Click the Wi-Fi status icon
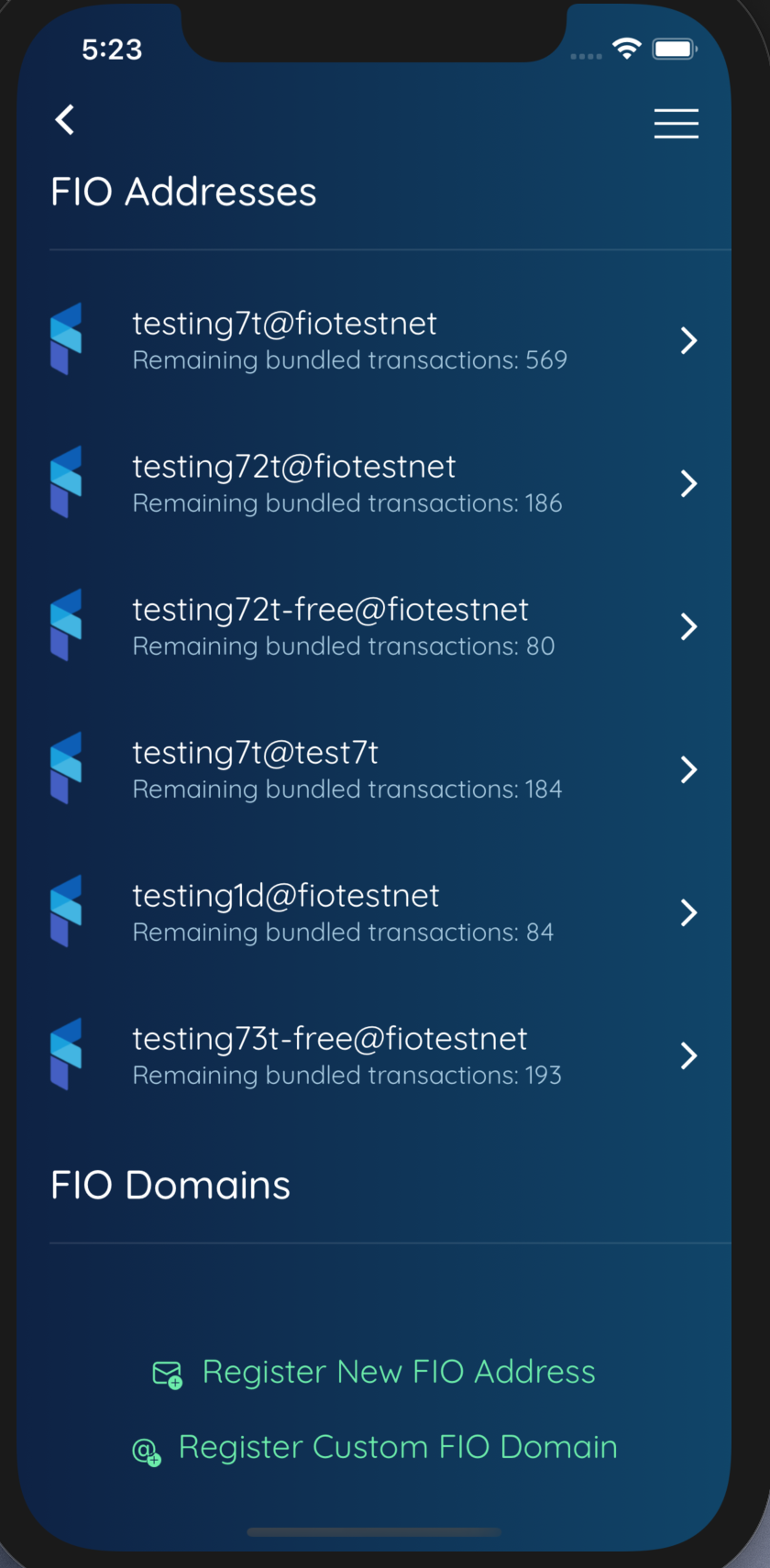Viewport: 770px width, 1568px height. pyautogui.click(x=627, y=50)
